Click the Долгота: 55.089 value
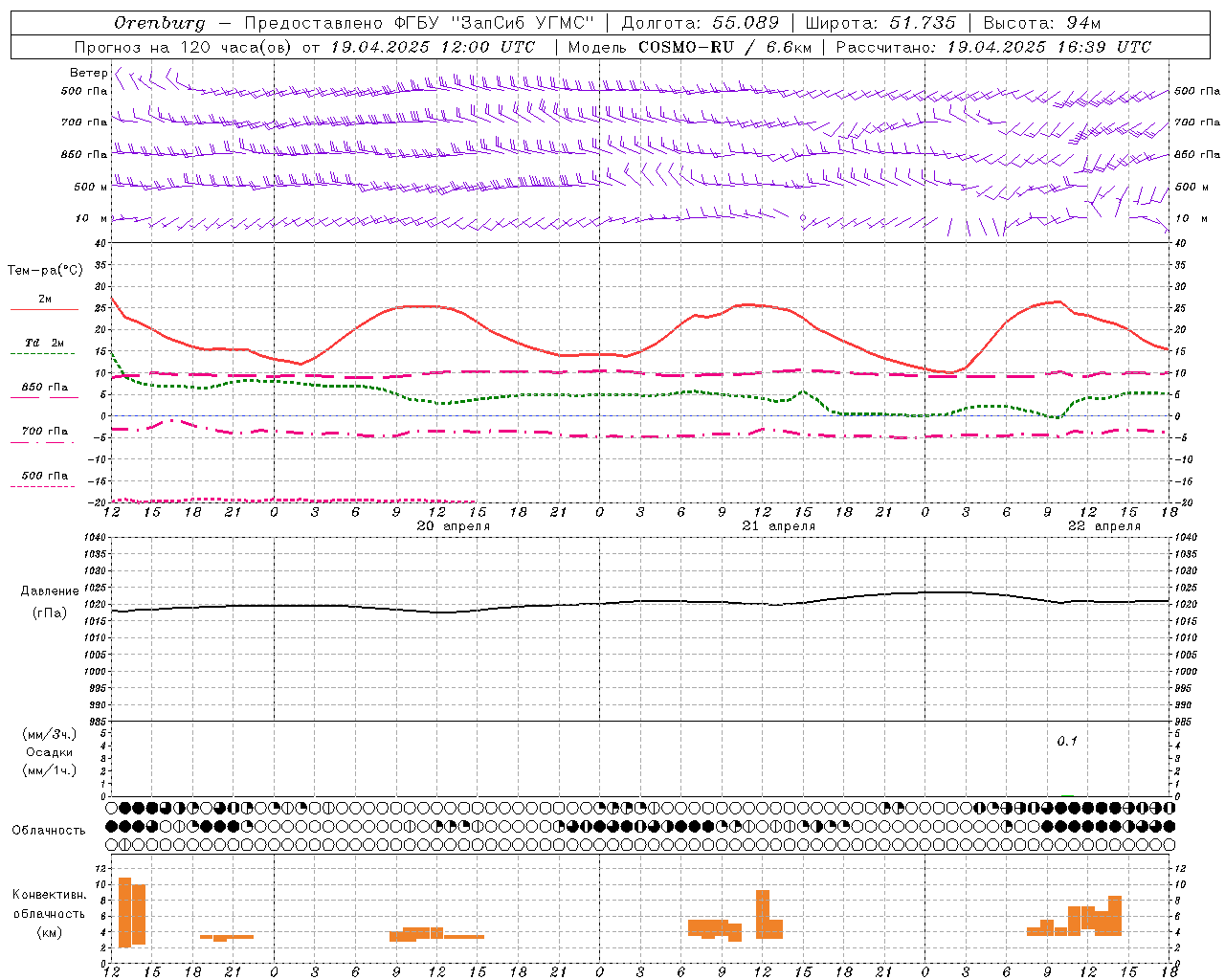 click(x=700, y=23)
